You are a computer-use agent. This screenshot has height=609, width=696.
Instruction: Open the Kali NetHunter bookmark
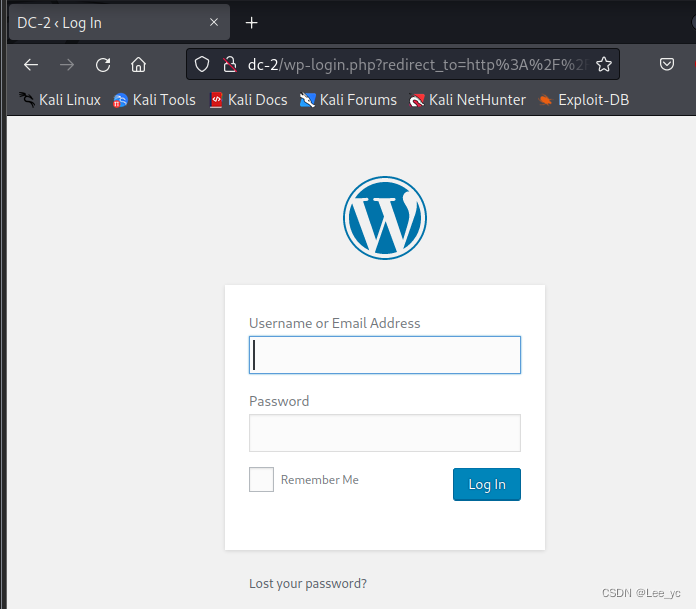click(467, 100)
